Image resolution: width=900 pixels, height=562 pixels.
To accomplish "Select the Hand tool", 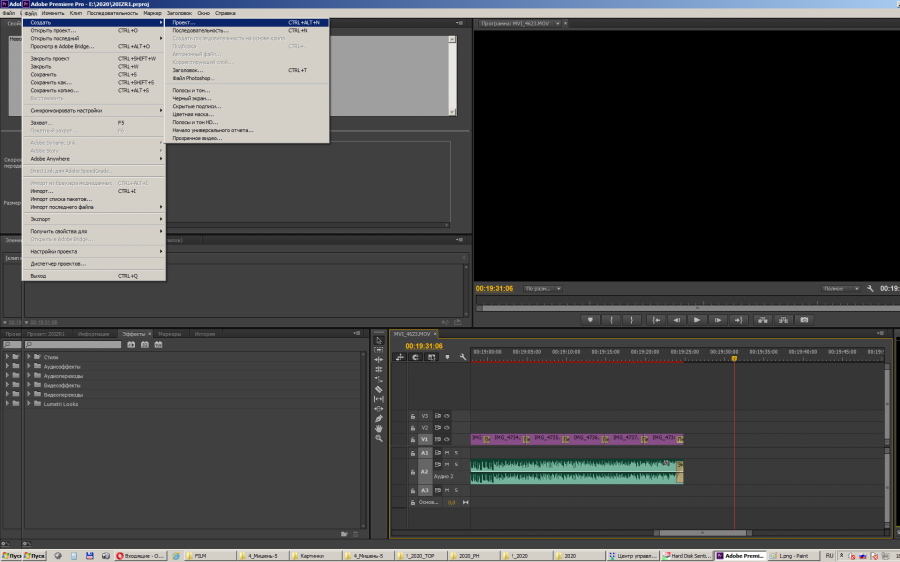I will tap(379, 428).
